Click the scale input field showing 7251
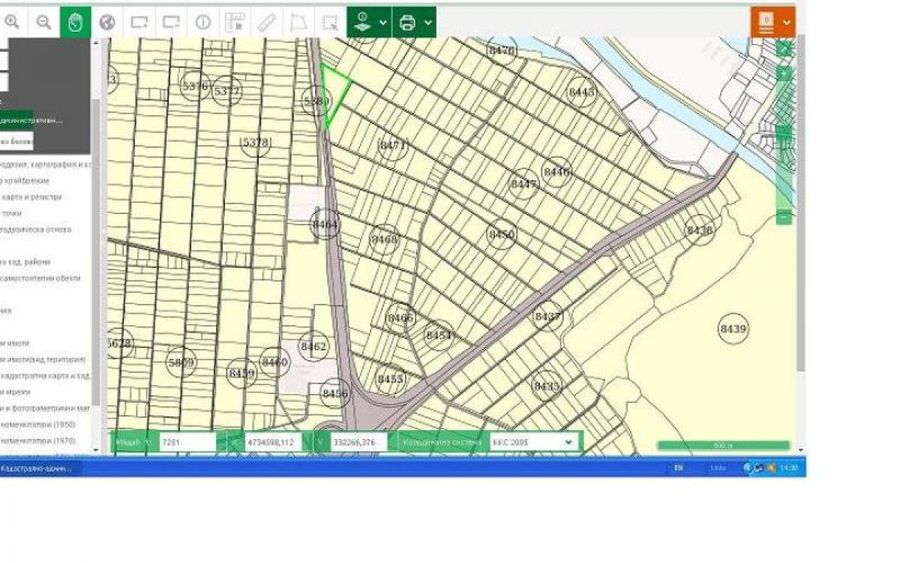This screenshot has height=563, width=900. [x=186, y=441]
